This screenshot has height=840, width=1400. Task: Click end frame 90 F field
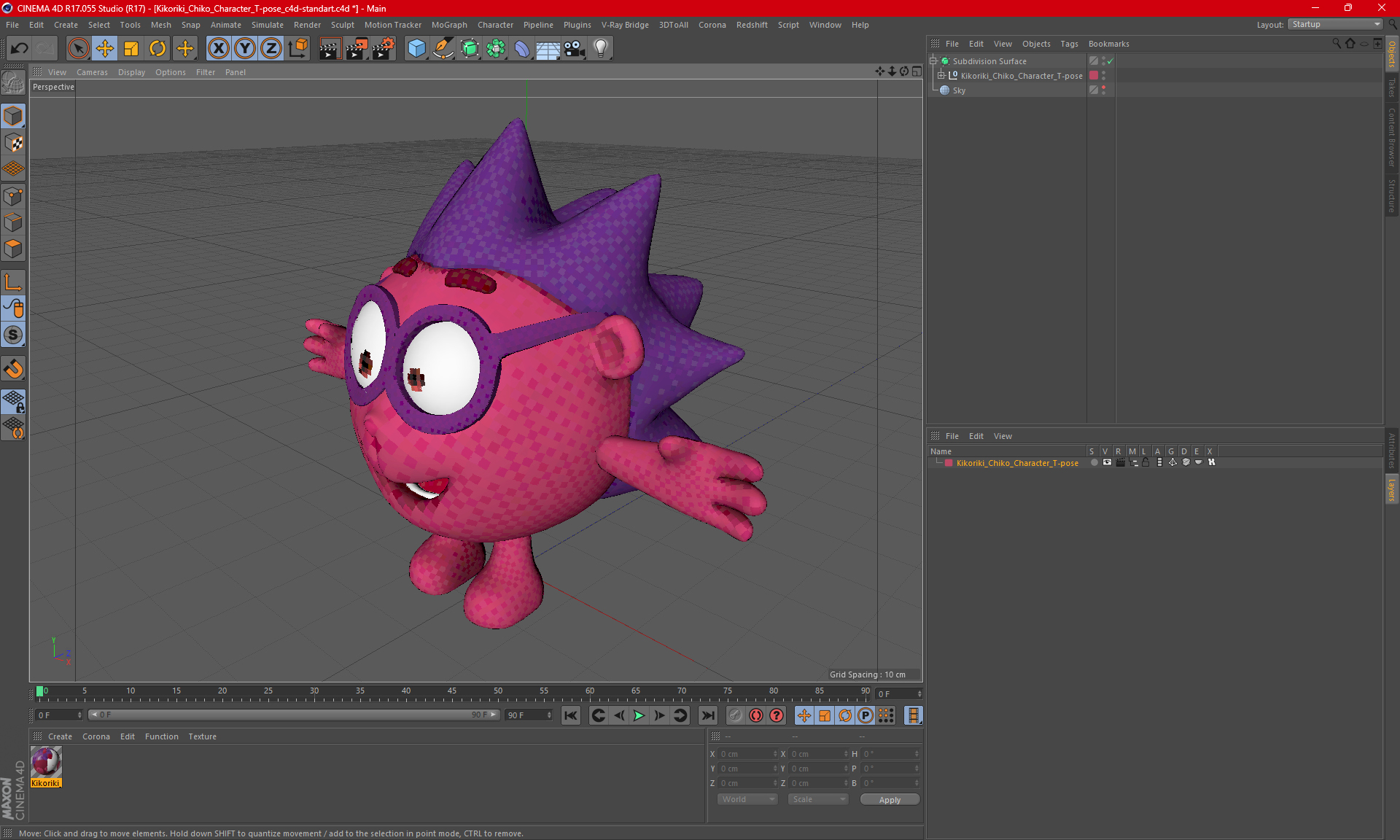(529, 715)
